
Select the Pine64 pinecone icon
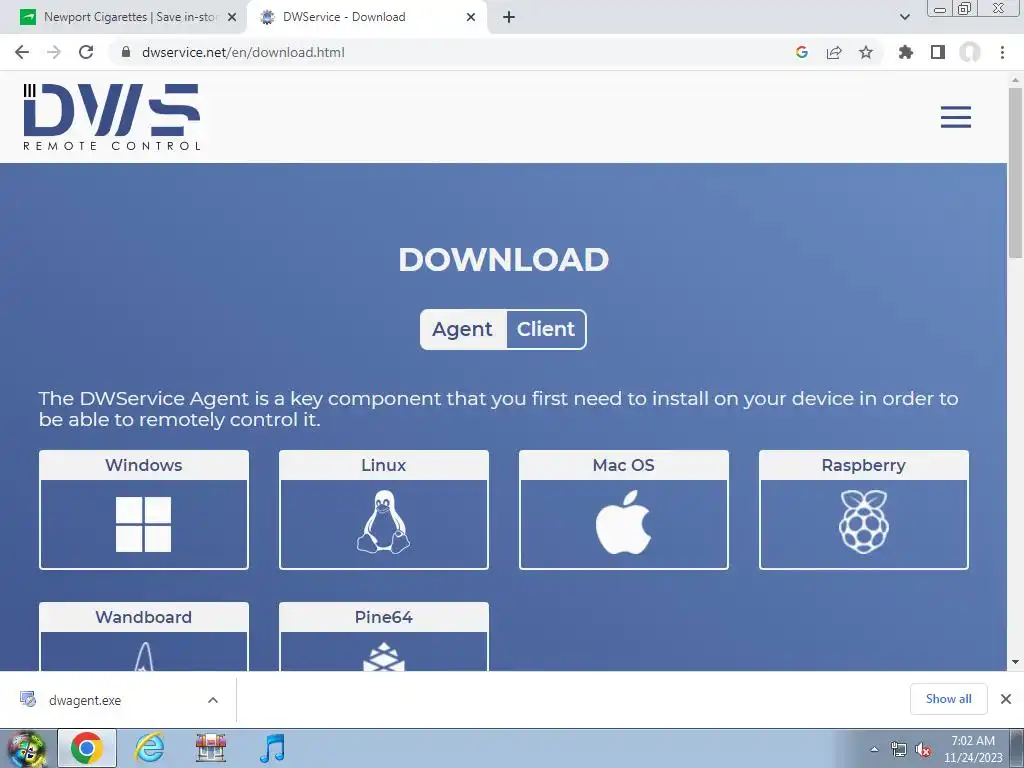tap(383, 656)
